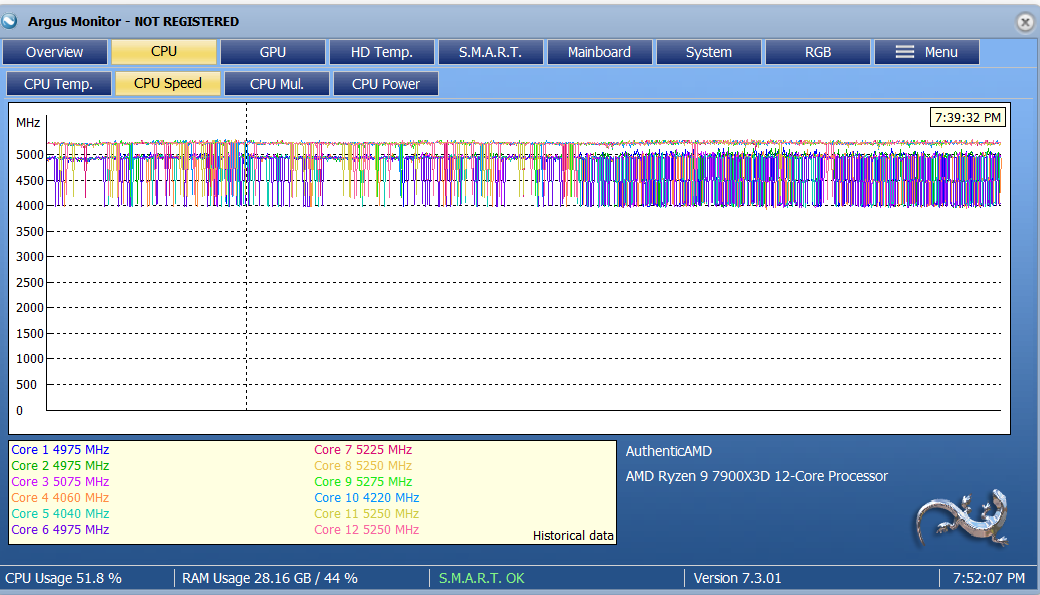Click the Core 6 4975 MHz legend entry
Image resolution: width=1040 pixels, height=595 pixels.
[60, 529]
